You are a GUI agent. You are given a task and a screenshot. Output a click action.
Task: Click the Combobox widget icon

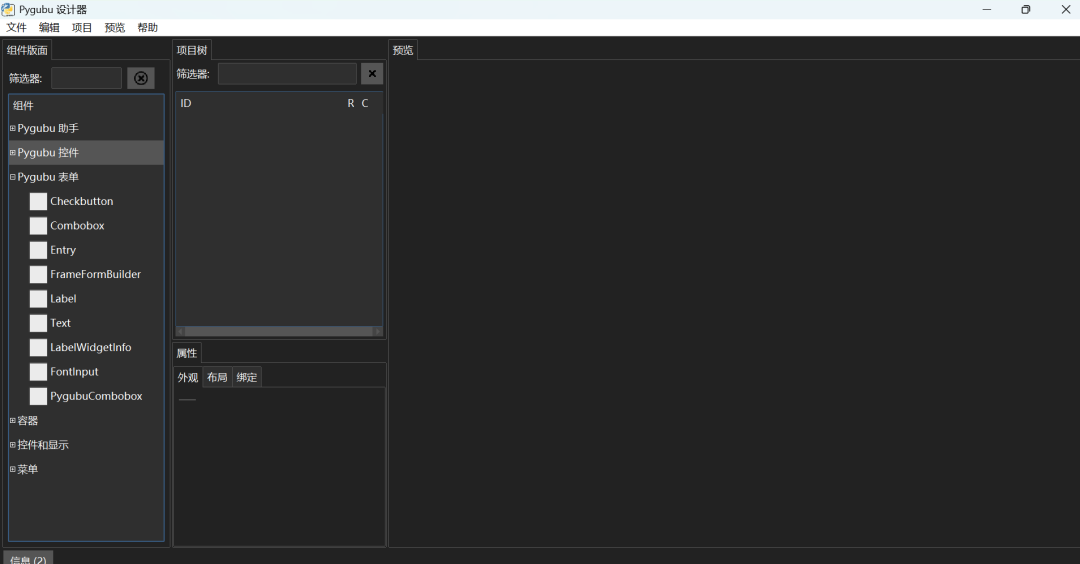[39, 226]
